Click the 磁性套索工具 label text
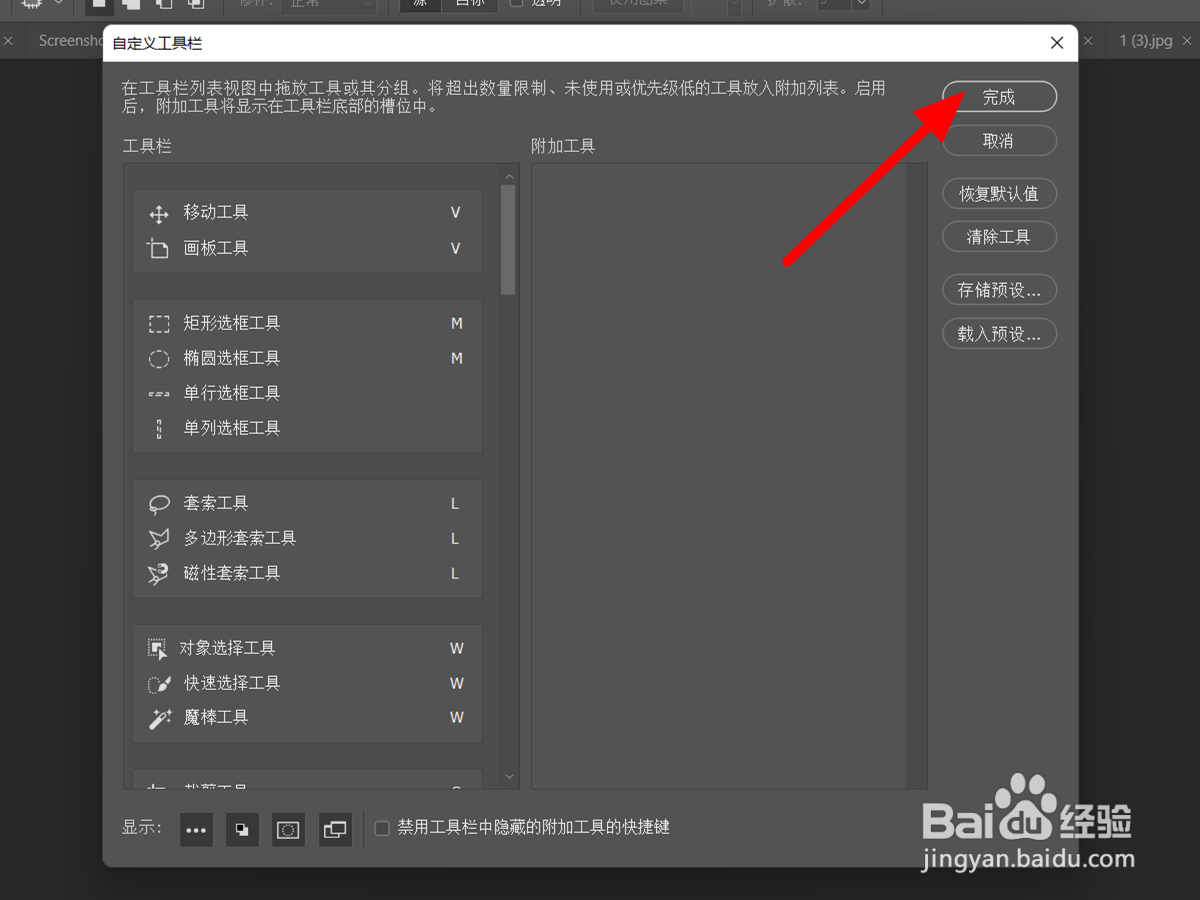1200x900 pixels. [232, 573]
